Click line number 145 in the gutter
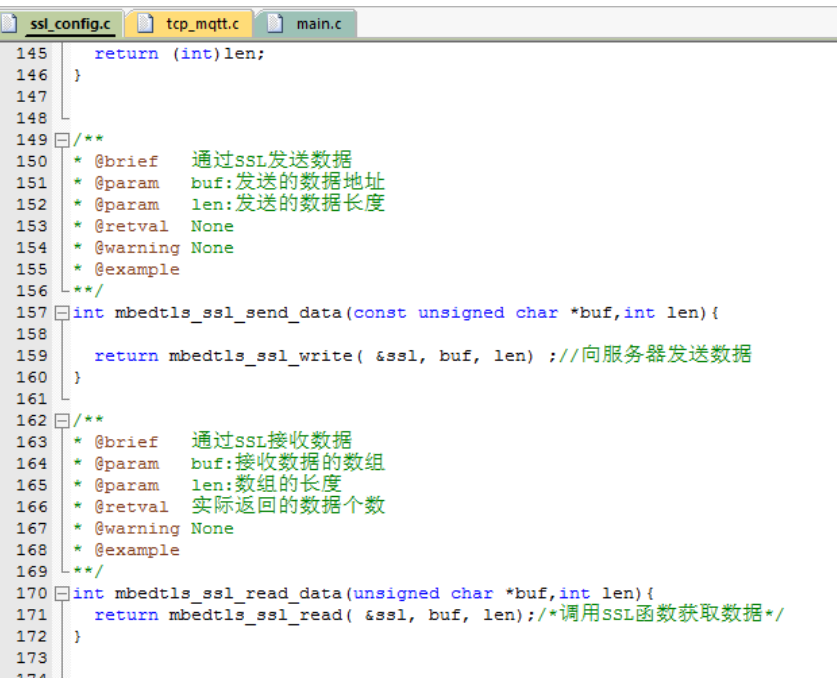 click(31, 54)
